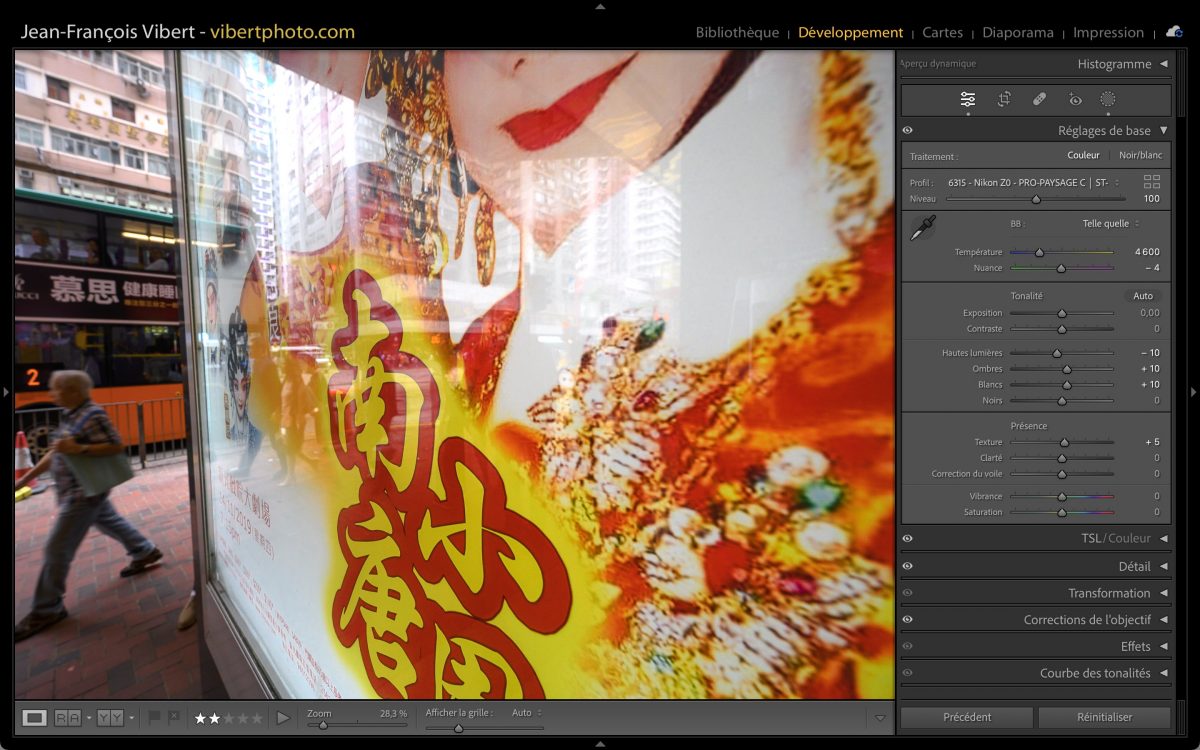Select the Edit sliders tool icon
This screenshot has width=1200, height=750.
(968, 99)
